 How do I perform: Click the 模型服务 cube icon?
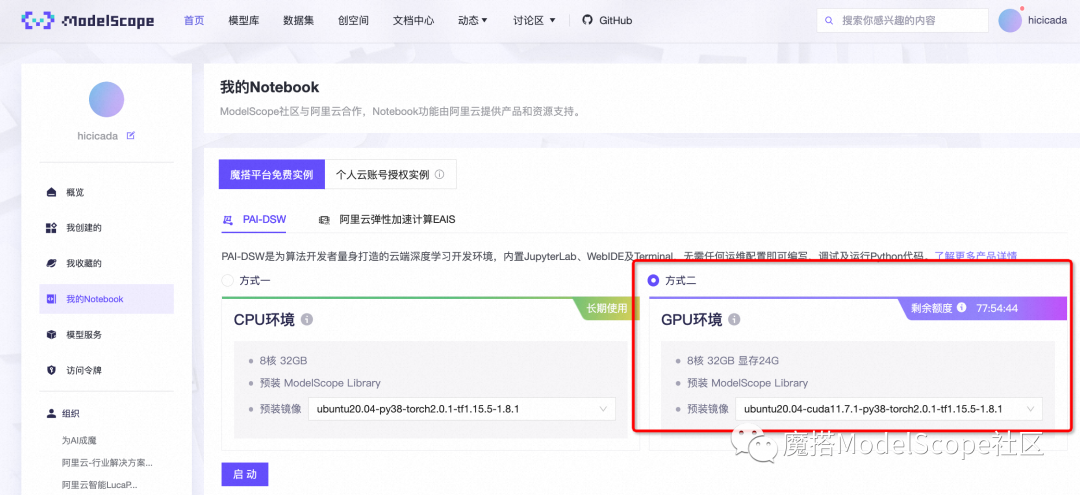(x=51, y=335)
